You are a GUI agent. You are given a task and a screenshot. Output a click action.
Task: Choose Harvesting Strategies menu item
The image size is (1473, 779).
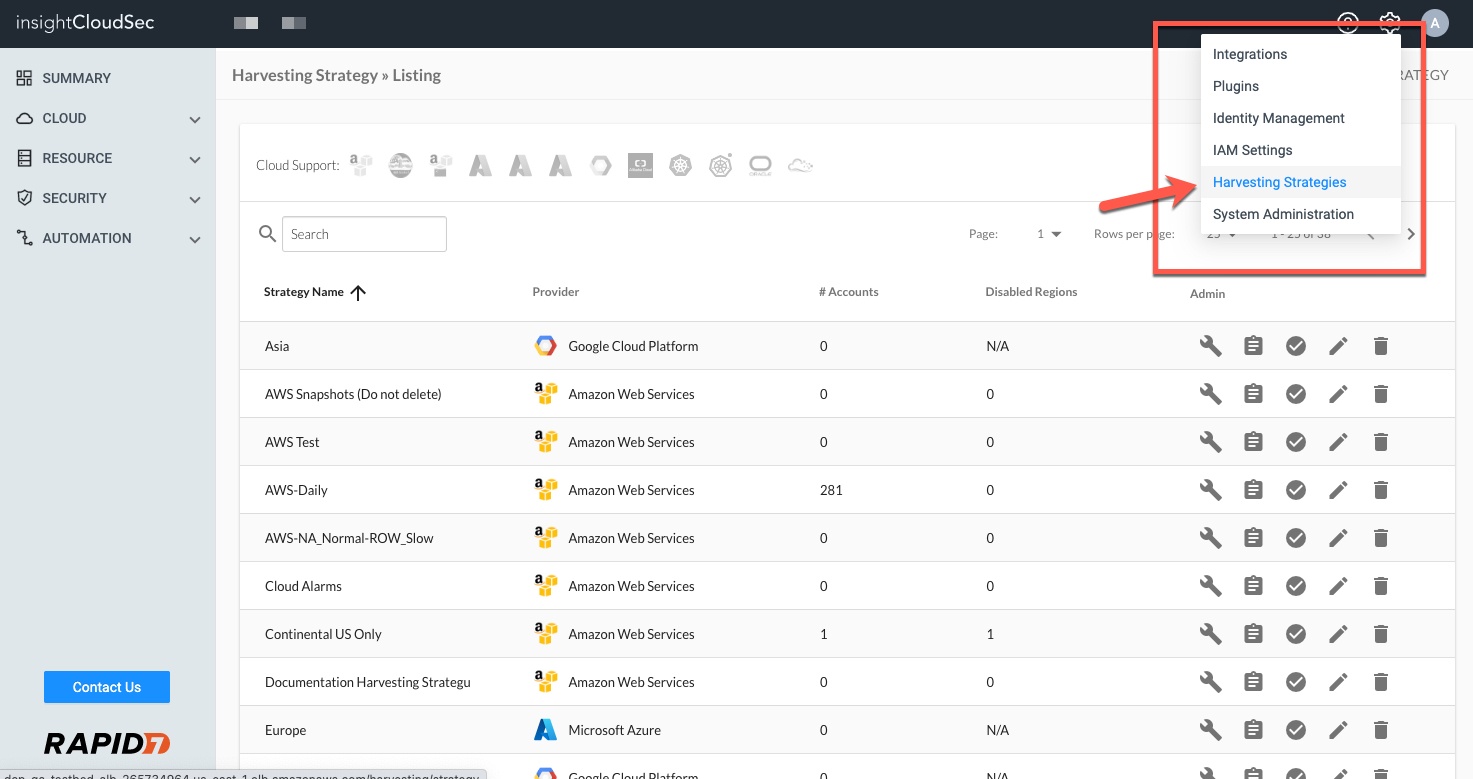click(1300, 182)
